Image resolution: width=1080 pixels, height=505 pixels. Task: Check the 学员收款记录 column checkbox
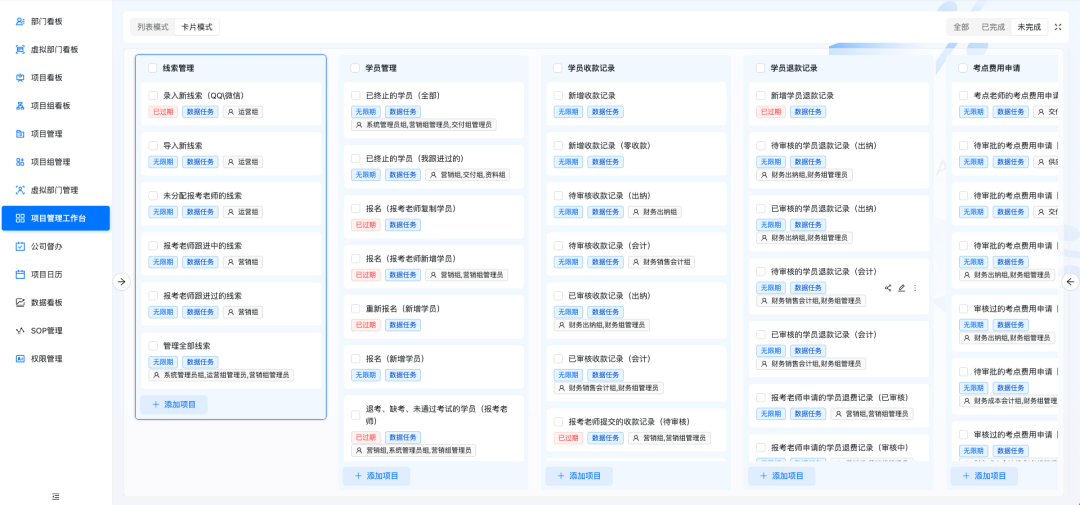(558, 68)
